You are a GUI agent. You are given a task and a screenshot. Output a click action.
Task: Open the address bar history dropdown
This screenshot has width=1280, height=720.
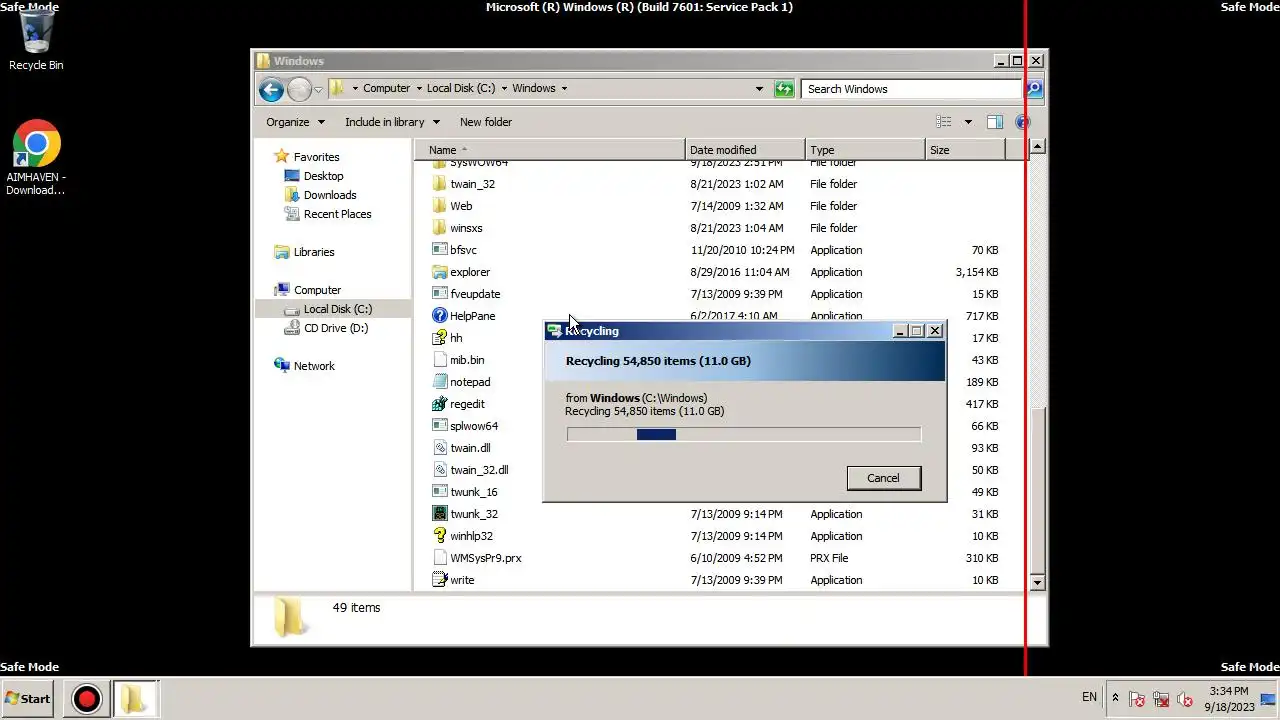tap(759, 89)
